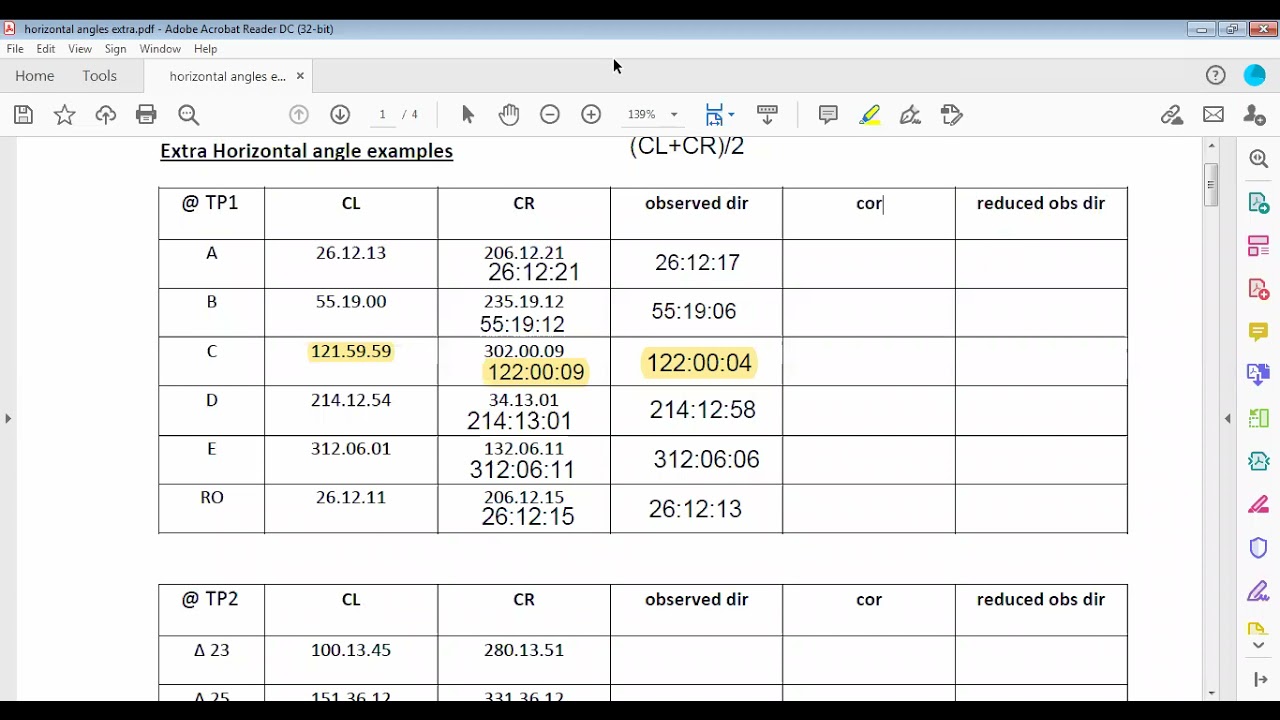Share a link to the file
Viewport: 1280px width, 720px height.
tap(1172, 115)
